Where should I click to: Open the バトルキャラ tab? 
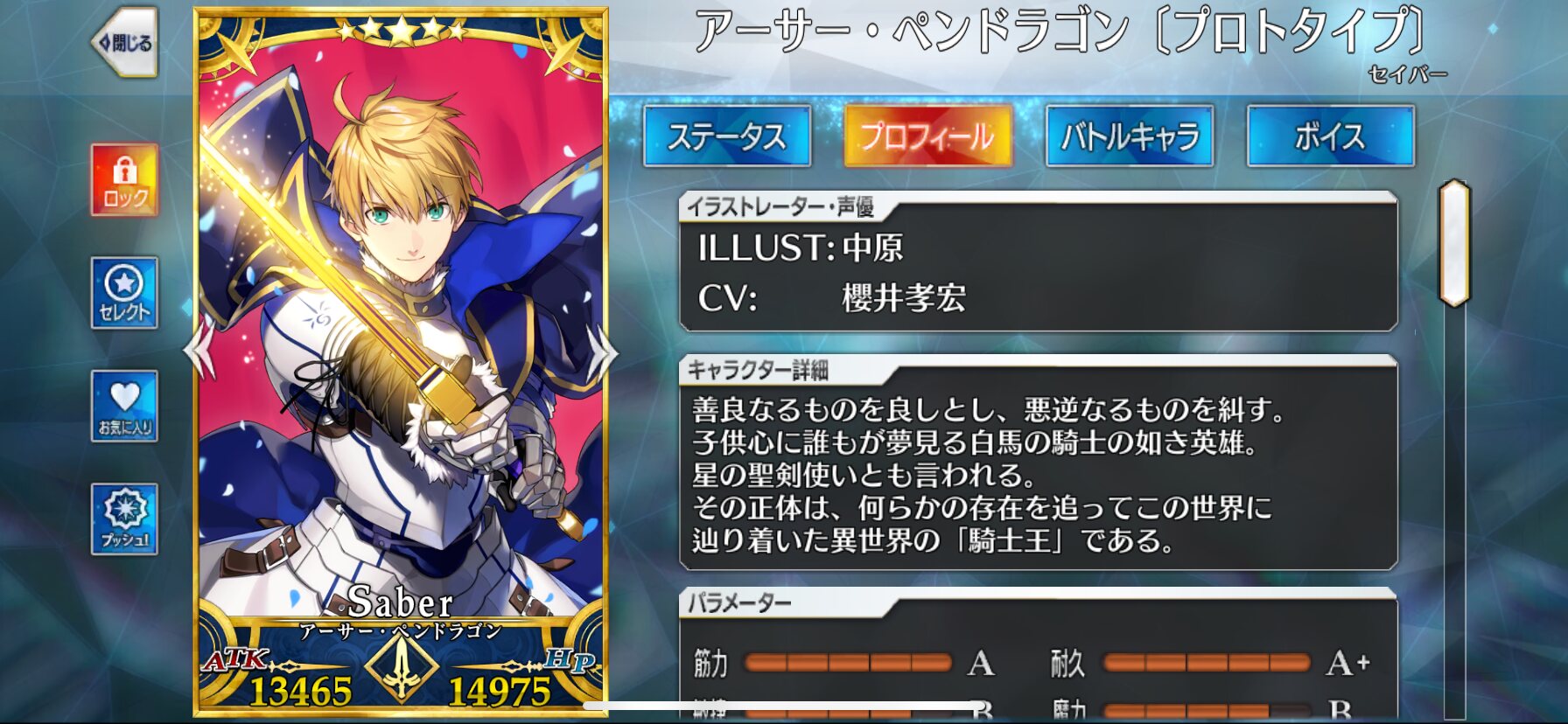1130,136
